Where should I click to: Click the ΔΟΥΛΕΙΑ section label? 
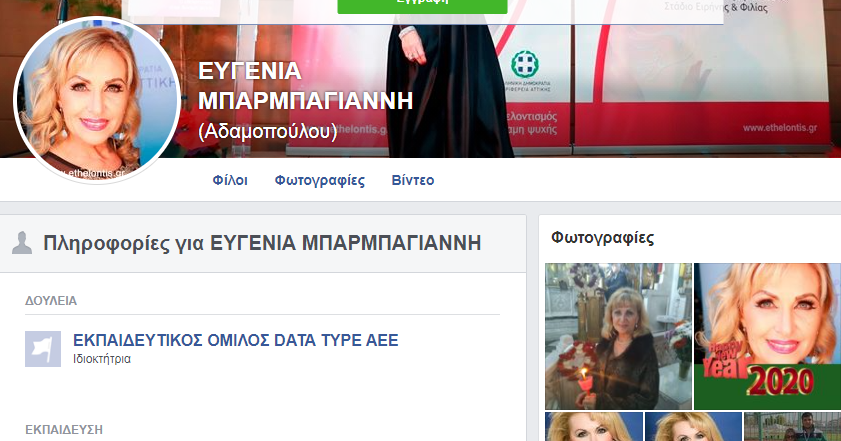(51, 301)
